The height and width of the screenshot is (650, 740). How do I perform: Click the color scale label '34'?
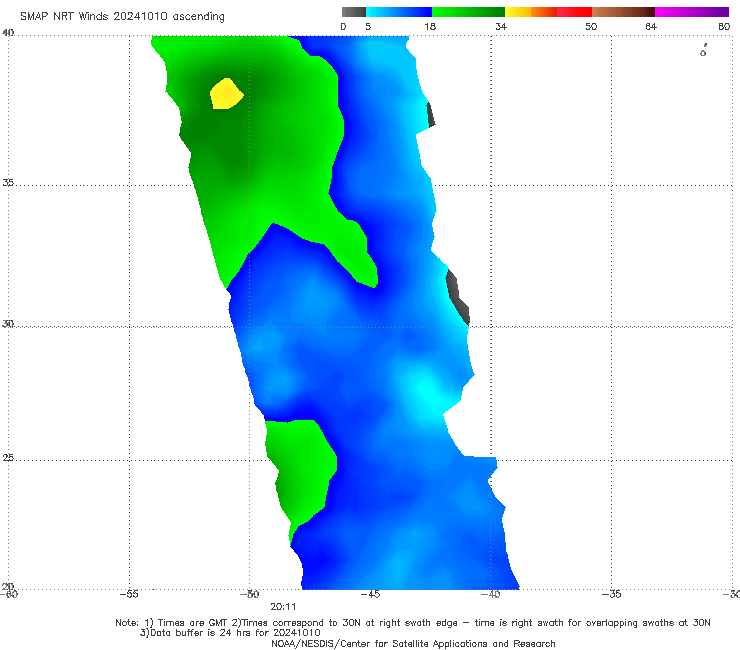coord(501,26)
